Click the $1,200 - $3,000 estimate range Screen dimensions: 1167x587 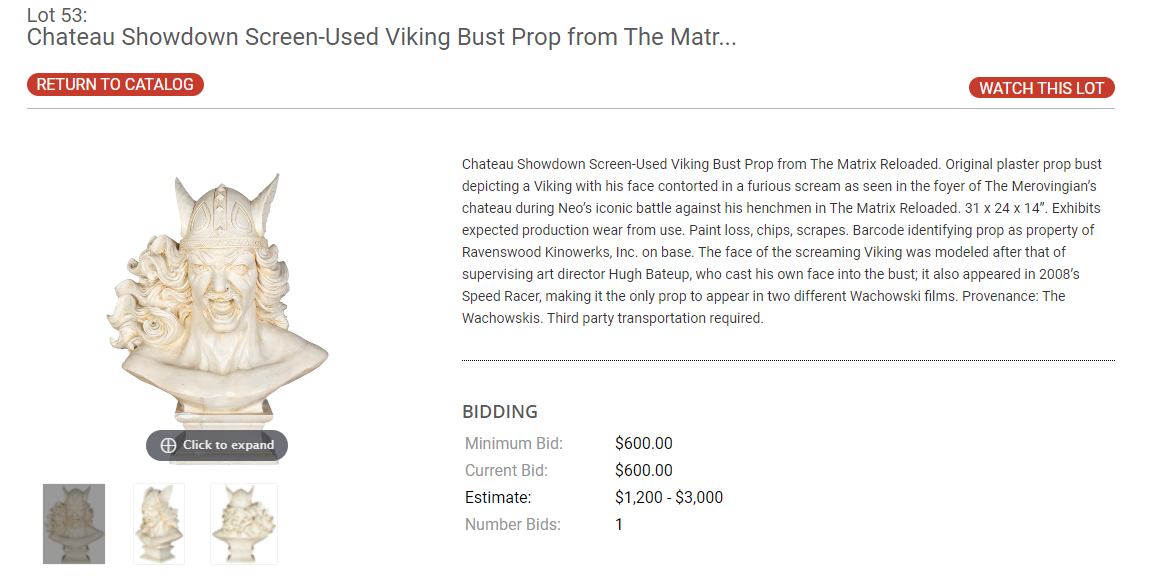click(x=668, y=497)
